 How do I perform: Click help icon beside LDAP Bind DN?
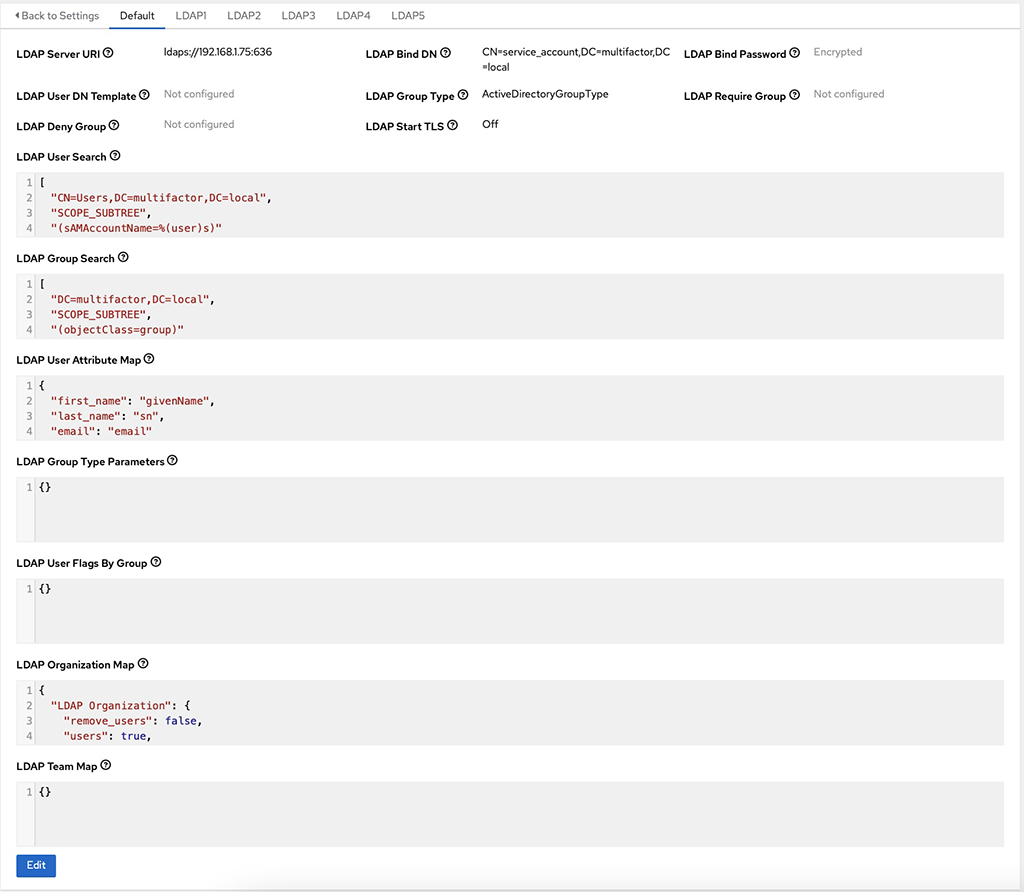(446, 53)
